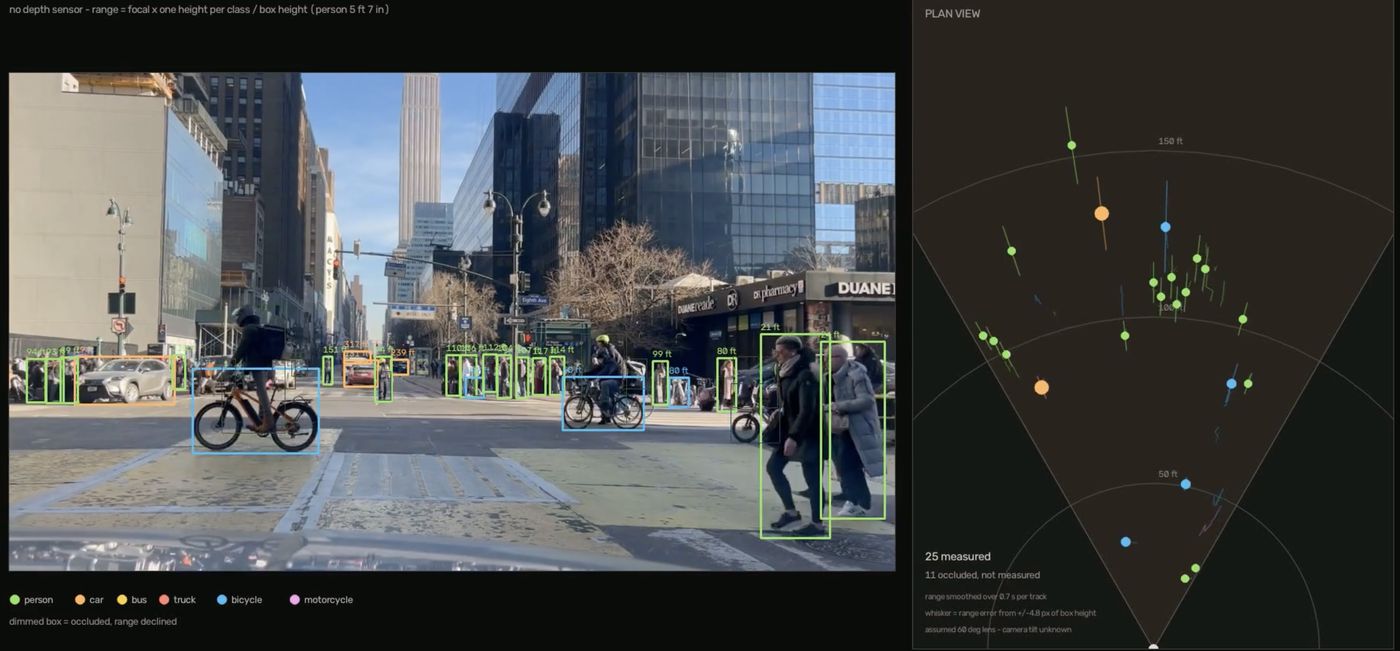The width and height of the screenshot is (1400, 651).
Task: Click the "50 ft" range arc label
Action: point(1168,474)
